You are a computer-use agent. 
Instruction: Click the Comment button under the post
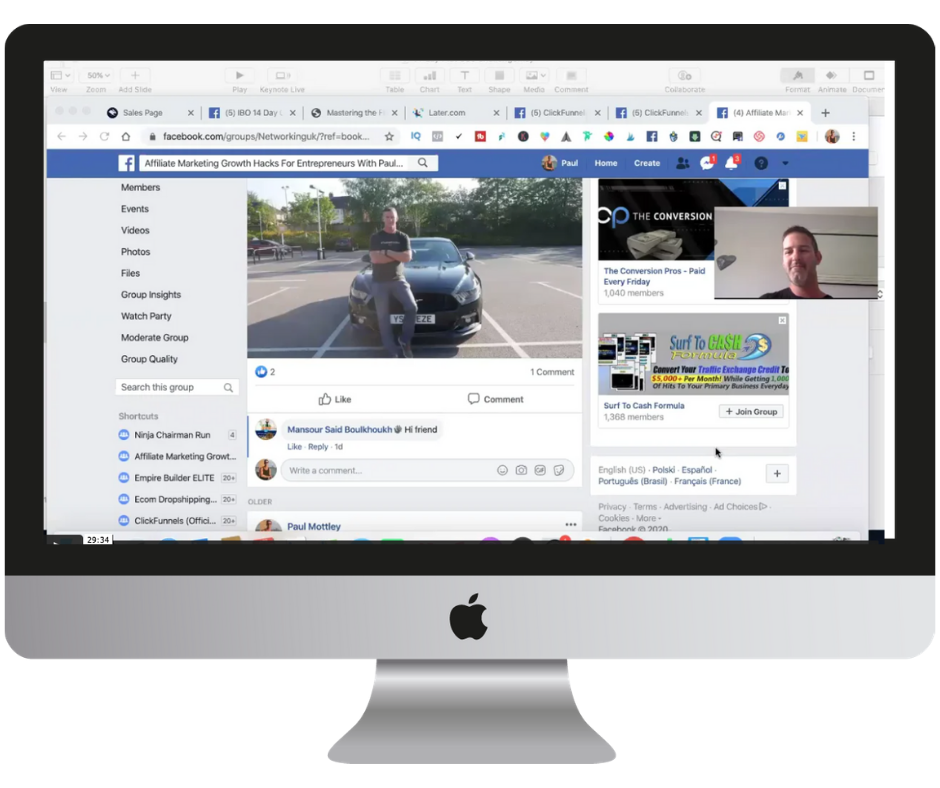495,399
